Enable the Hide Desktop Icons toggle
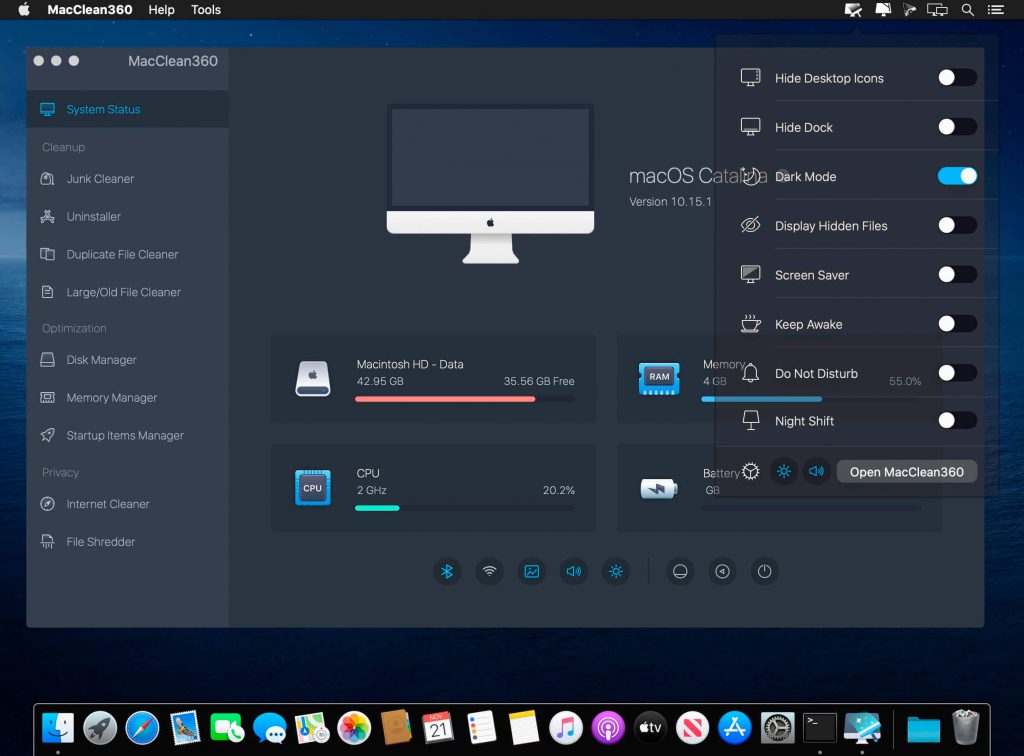 [957, 78]
